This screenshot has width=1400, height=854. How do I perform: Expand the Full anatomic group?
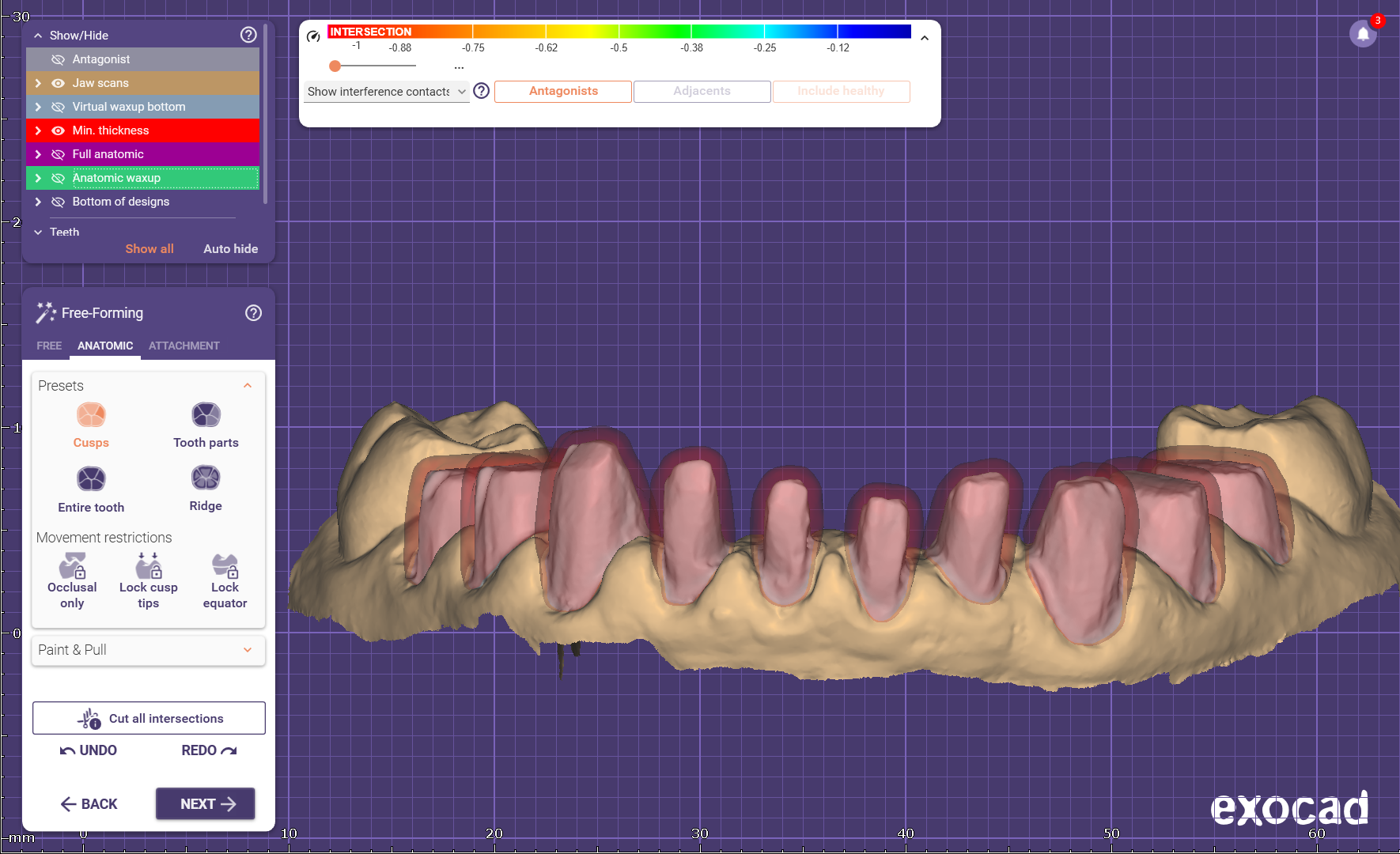pyautogui.click(x=38, y=154)
